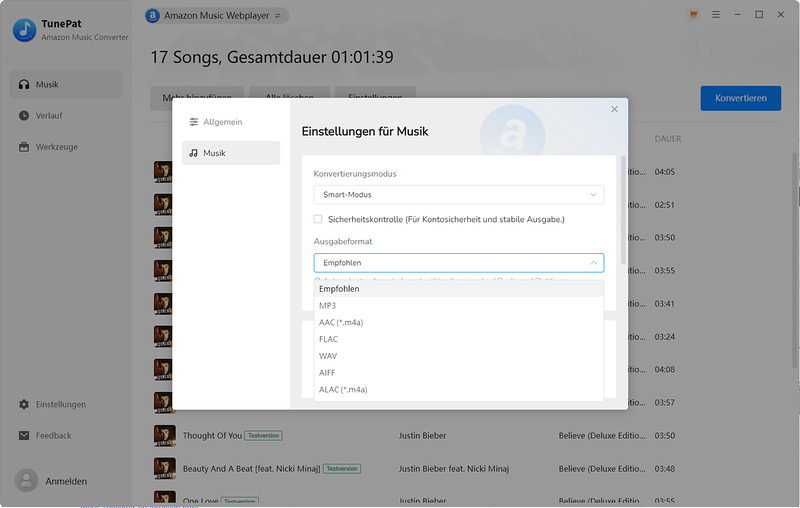Screen dimensions: 800x508
Task: Select the Musik settings tab
Action: 231,153
